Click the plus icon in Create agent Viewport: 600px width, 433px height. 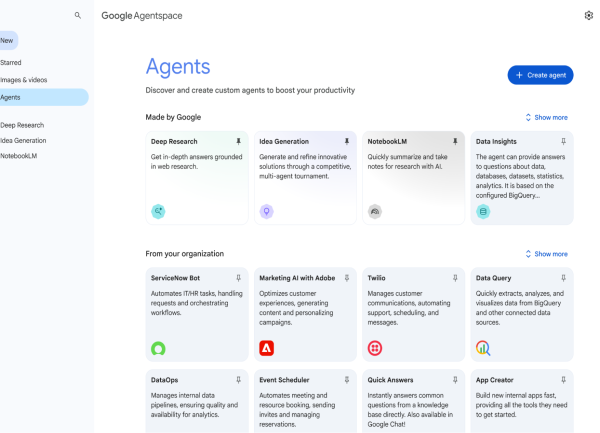pos(519,75)
